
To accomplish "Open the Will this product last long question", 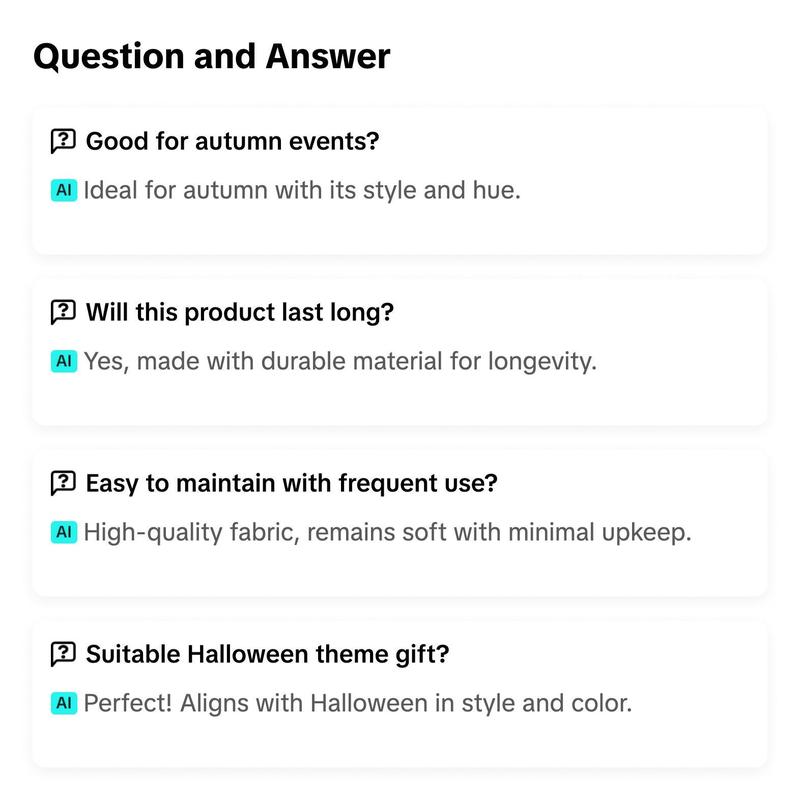I will pos(240,312).
